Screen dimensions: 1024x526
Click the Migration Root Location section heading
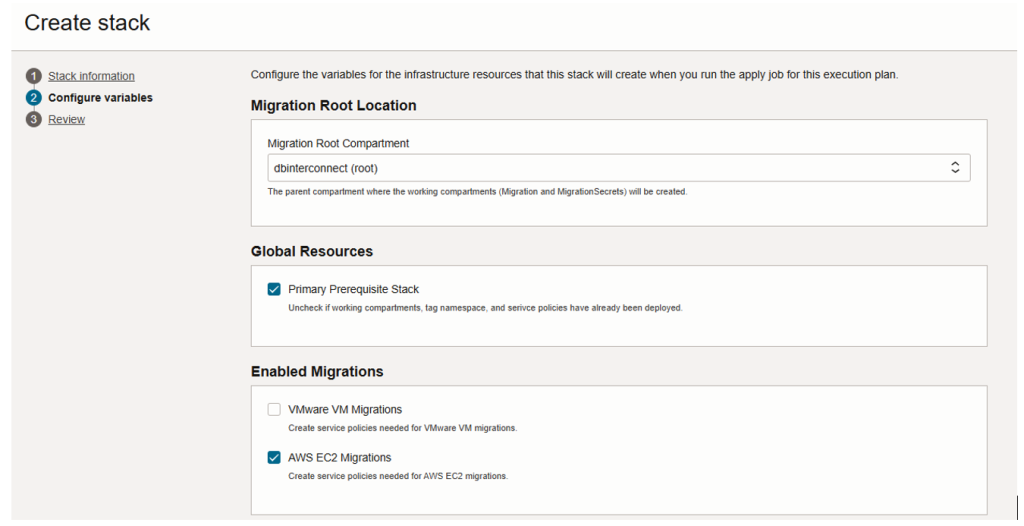tap(333, 105)
